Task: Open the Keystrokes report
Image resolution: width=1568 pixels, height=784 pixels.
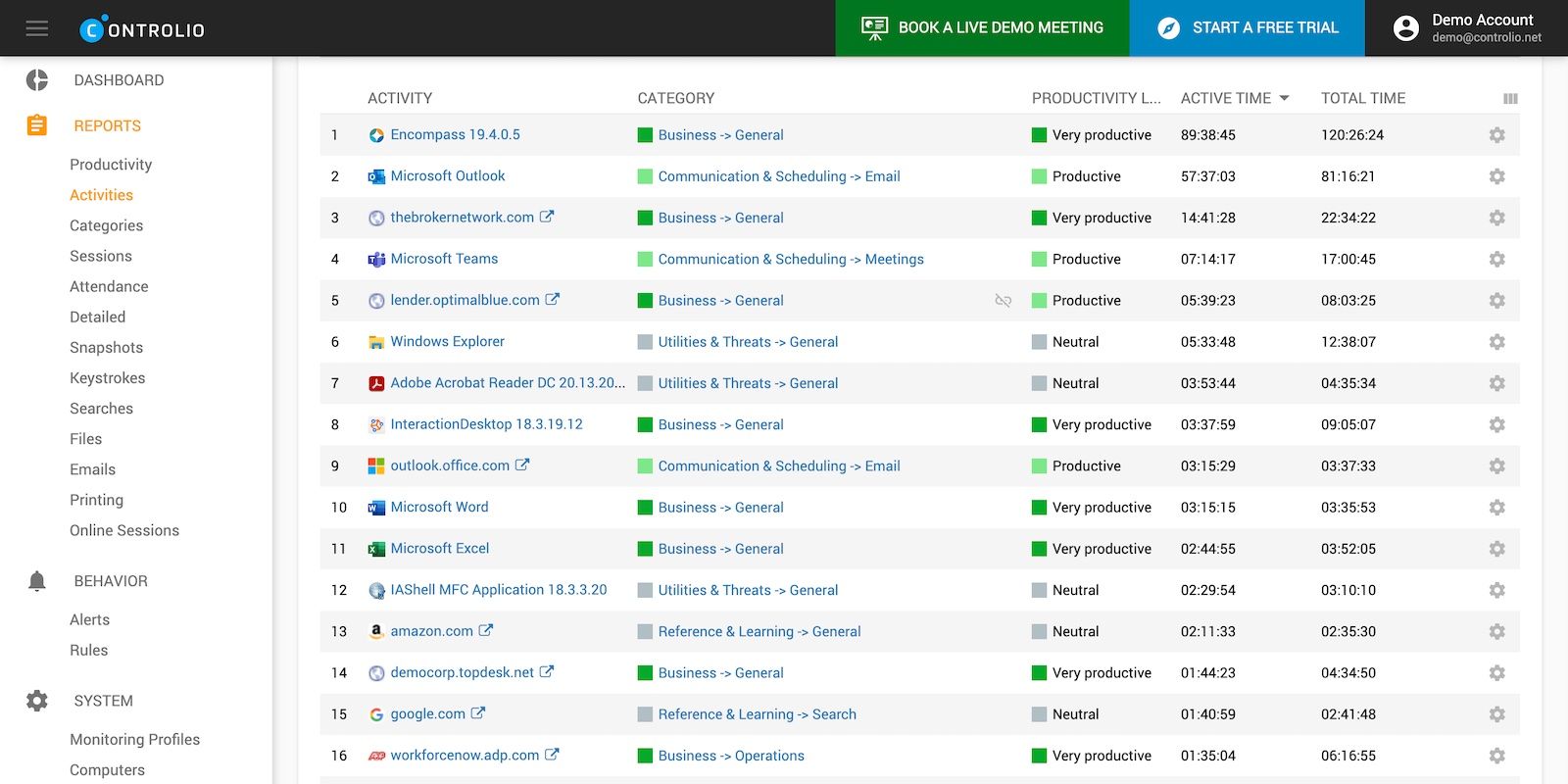Action: tap(107, 377)
